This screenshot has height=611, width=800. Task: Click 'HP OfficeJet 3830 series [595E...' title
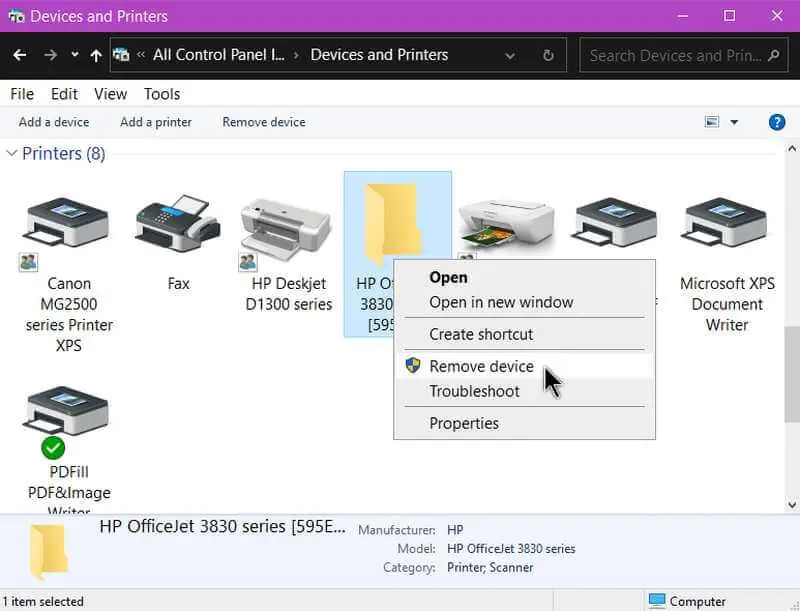[x=222, y=526]
